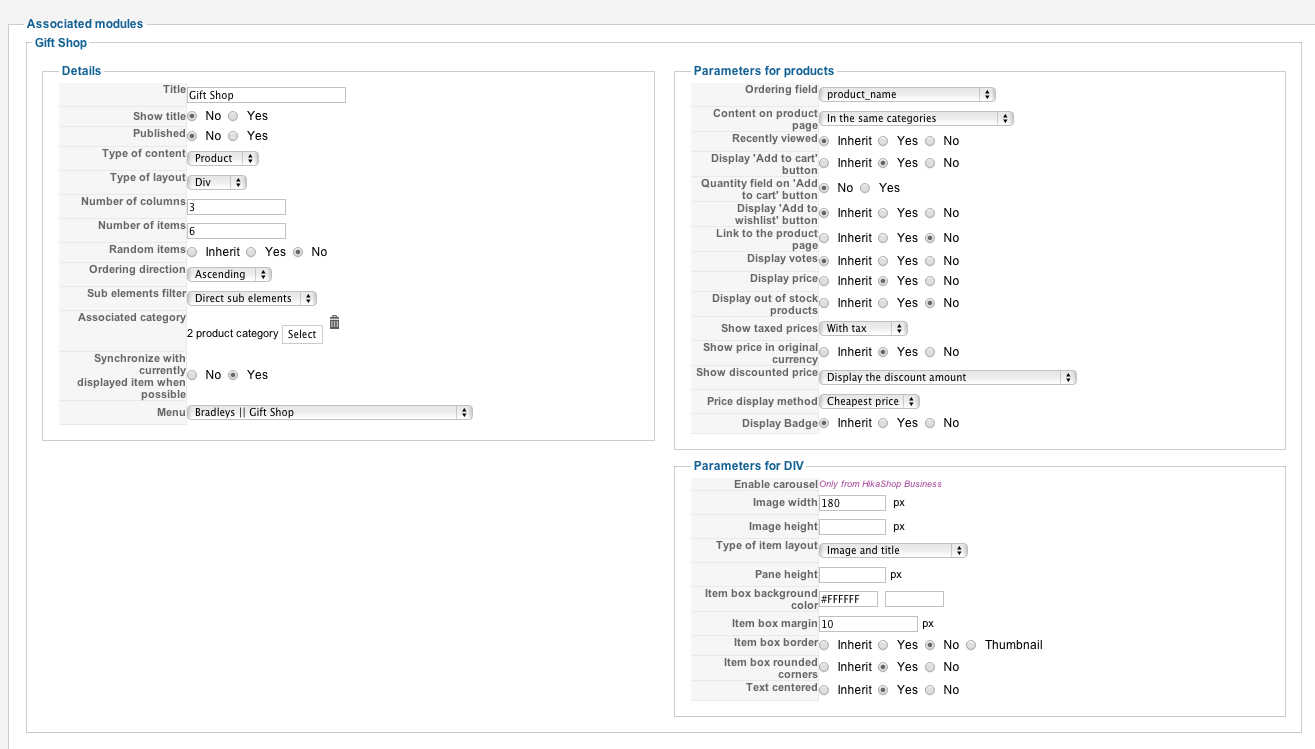
Task: Click Select button for Associated category
Action: (302, 334)
